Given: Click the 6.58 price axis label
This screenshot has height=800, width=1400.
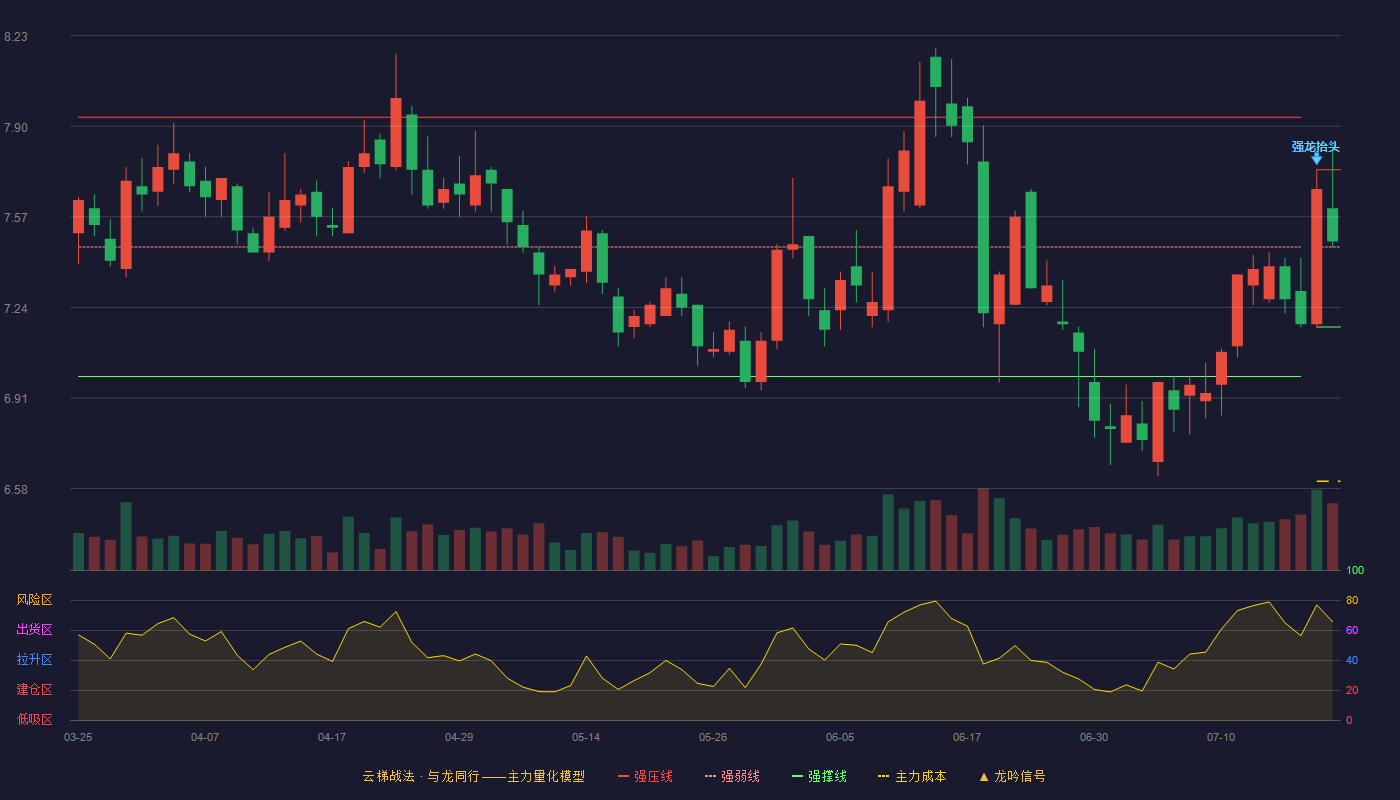Looking at the screenshot, I should (16, 490).
